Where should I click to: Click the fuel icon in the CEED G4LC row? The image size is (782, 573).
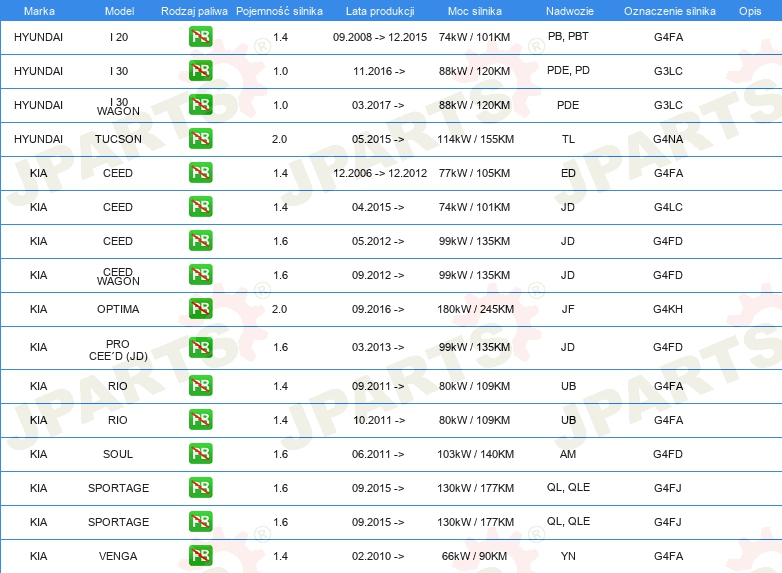click(200, 206)
